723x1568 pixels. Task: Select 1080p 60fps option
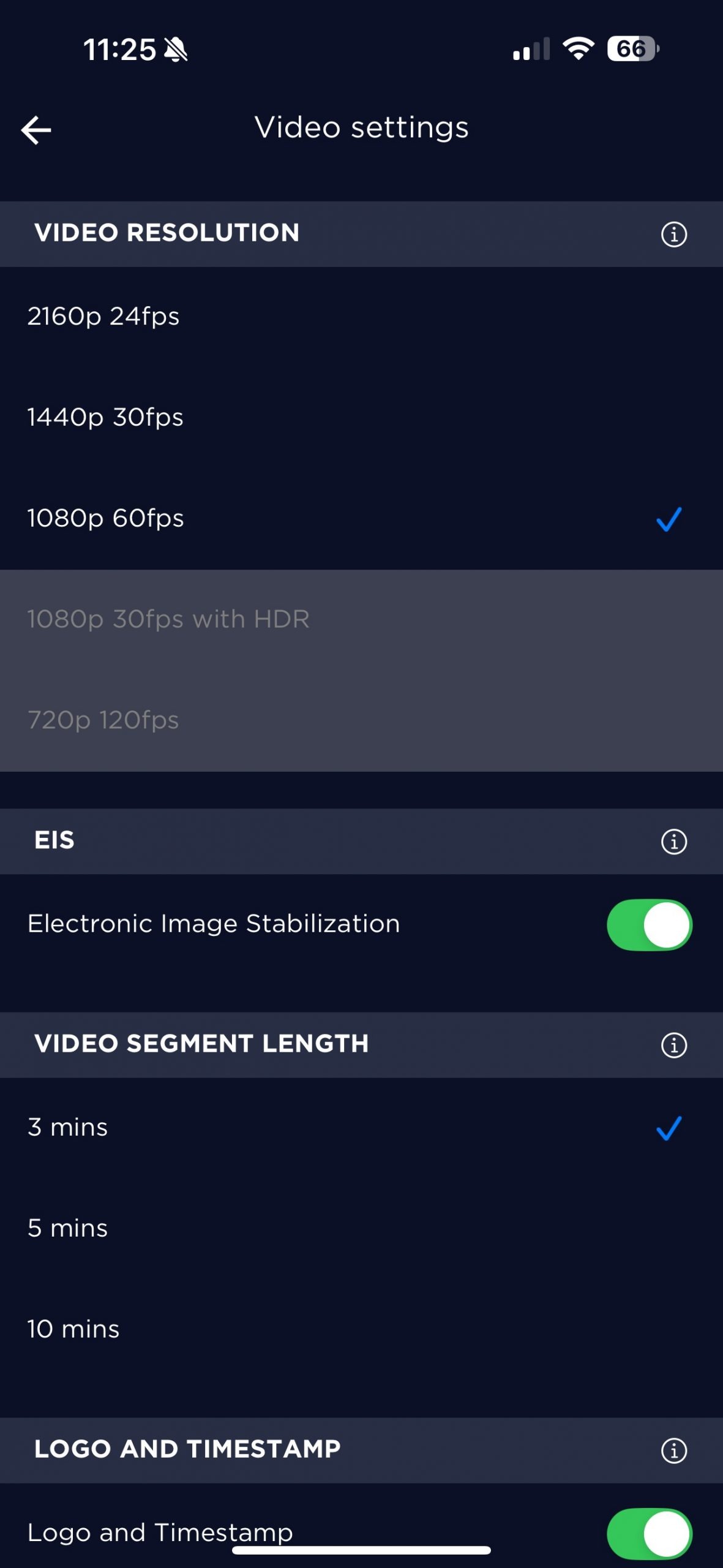point(361,519)
